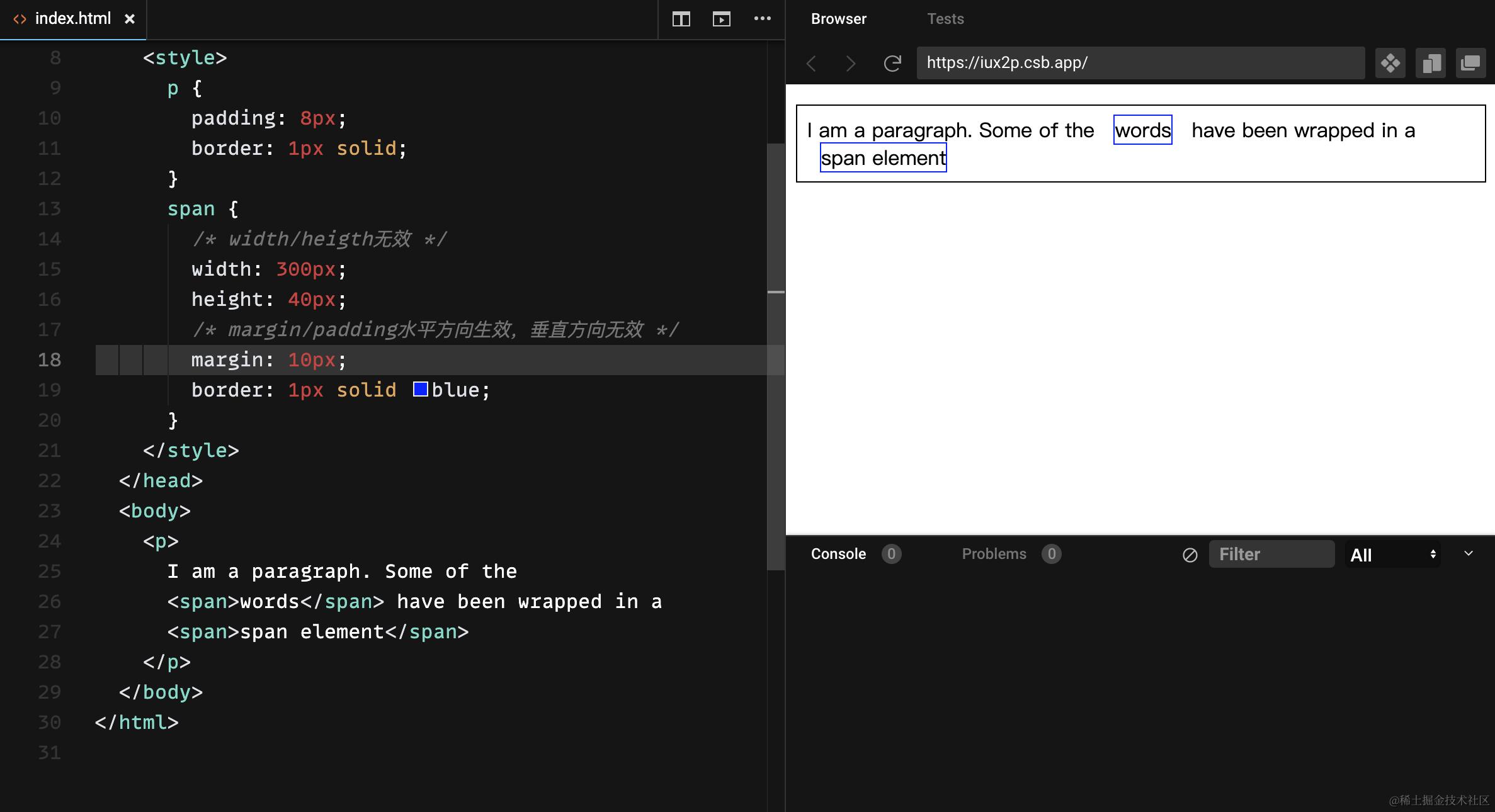This screenshot has height=812, width=1495.
Task: Open preview in new window icon
Action: click(1470, 63)
